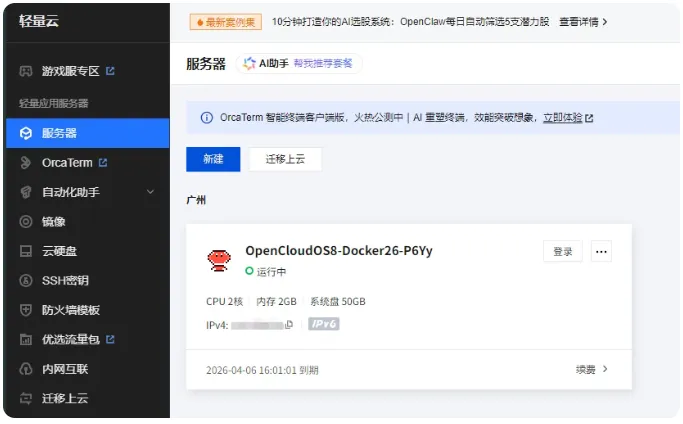
Task: Open server name OpenCloudOS8-Docker26-P6Yy
Action: 339,251
